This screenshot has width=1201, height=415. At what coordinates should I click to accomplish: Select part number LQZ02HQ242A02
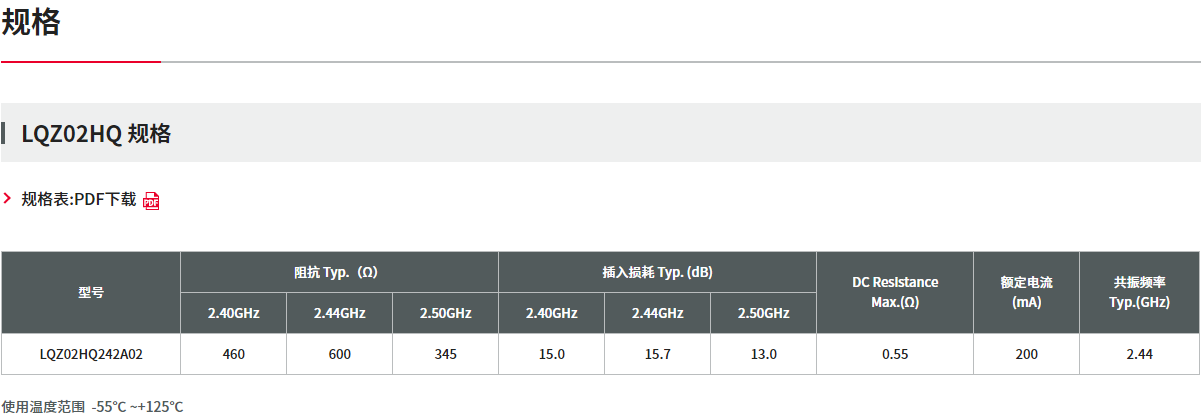click(90, 354)
